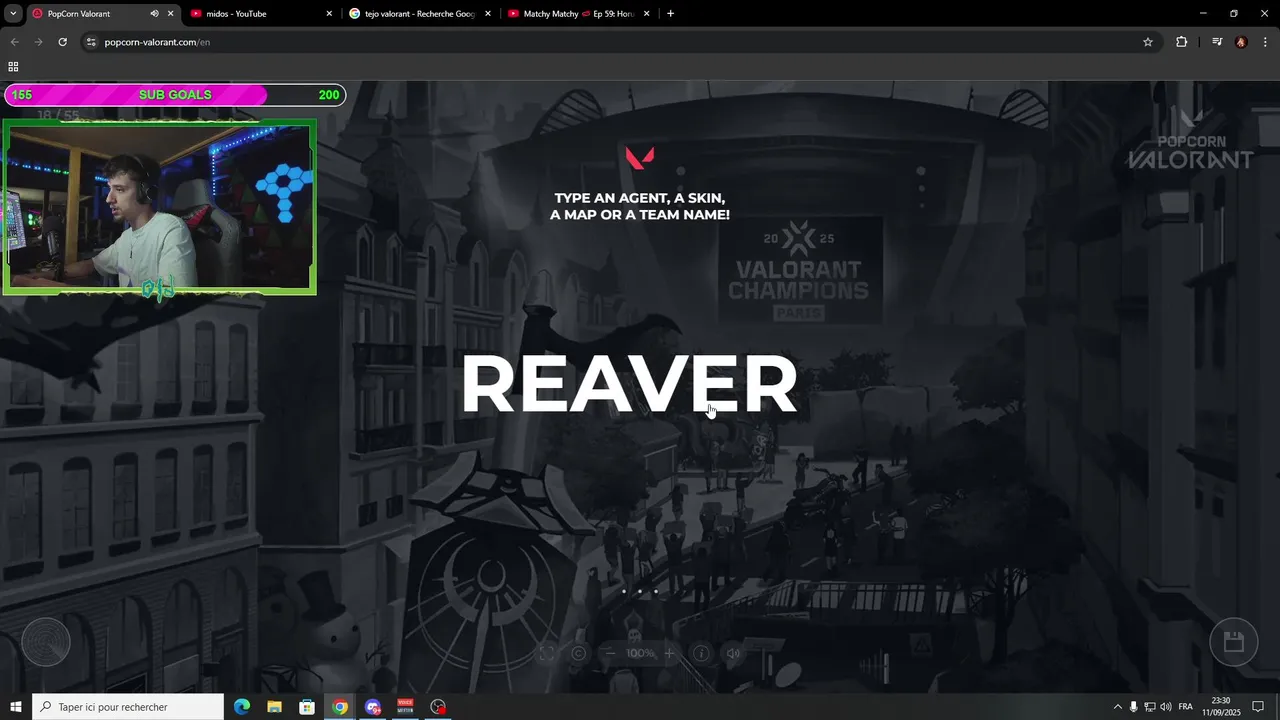Mute the game sound speaker icon
The height and width of the screenshot is (720, 1280).
[733, 653]
